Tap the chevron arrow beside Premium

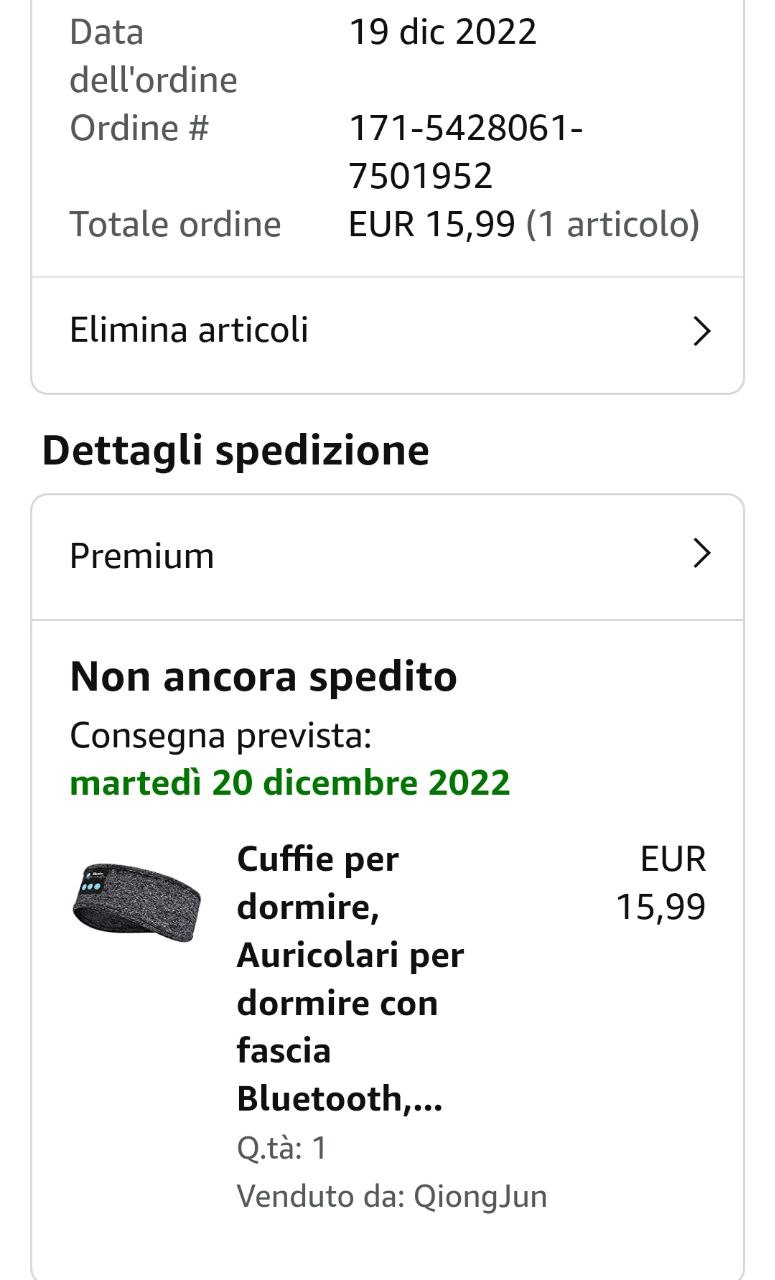(x=702, y=554)
